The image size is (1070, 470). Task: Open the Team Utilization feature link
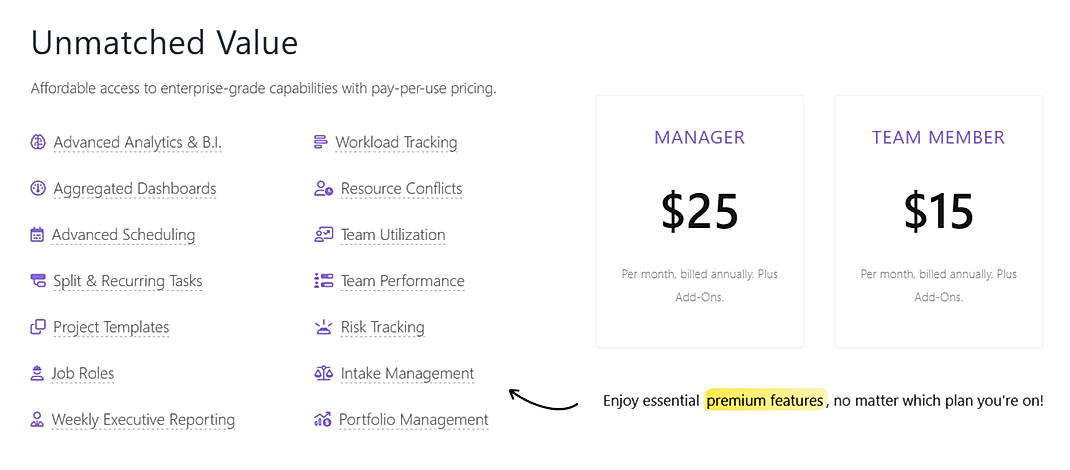point(393,235)
